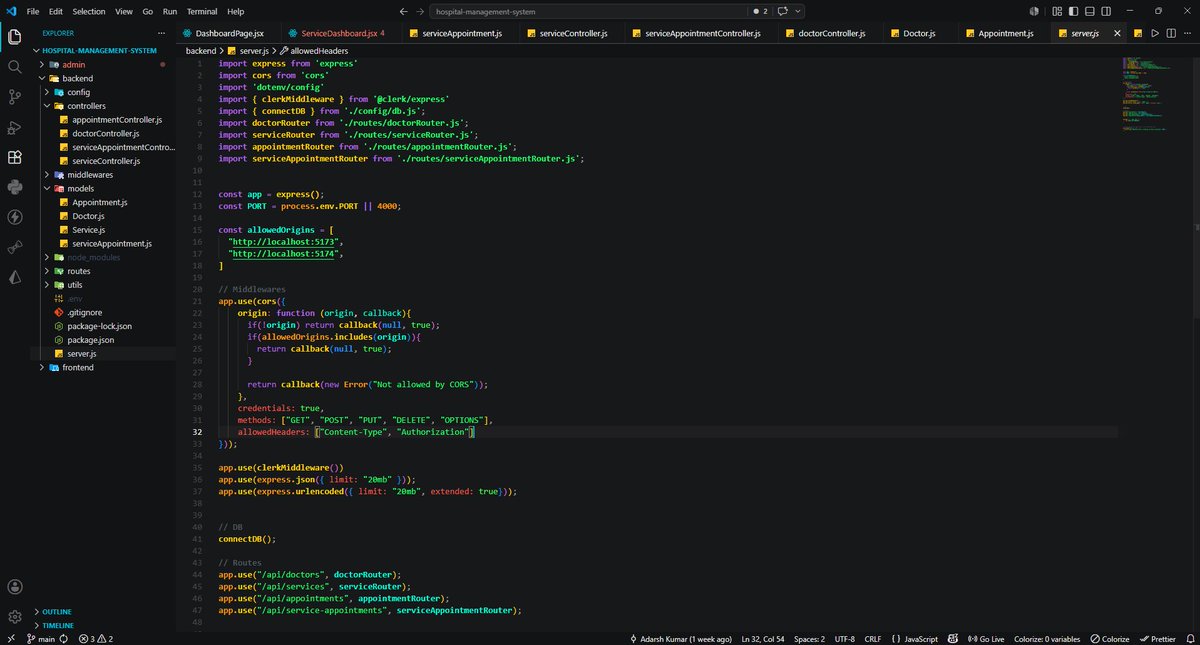Open the Manage gear icon
1200x645 pixels.
pyautogui.click(x=14, y=617)
